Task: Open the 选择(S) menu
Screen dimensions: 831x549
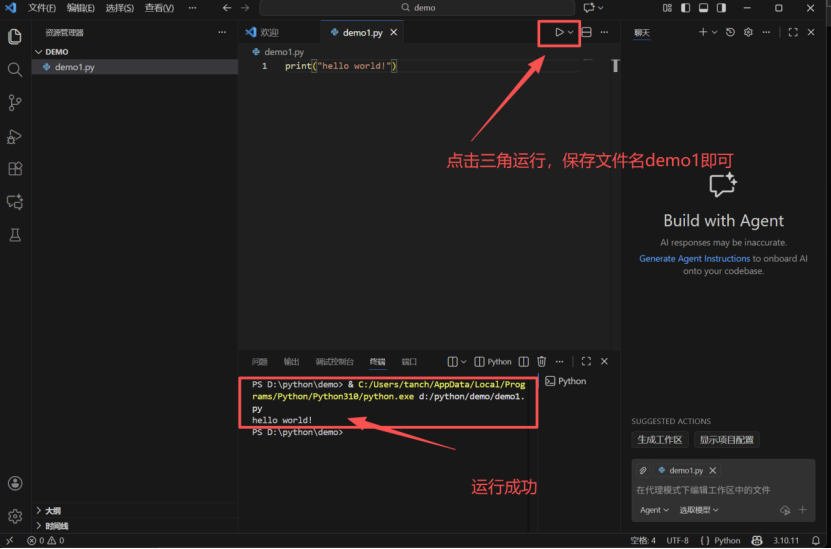Action: [x=120, y=8]
